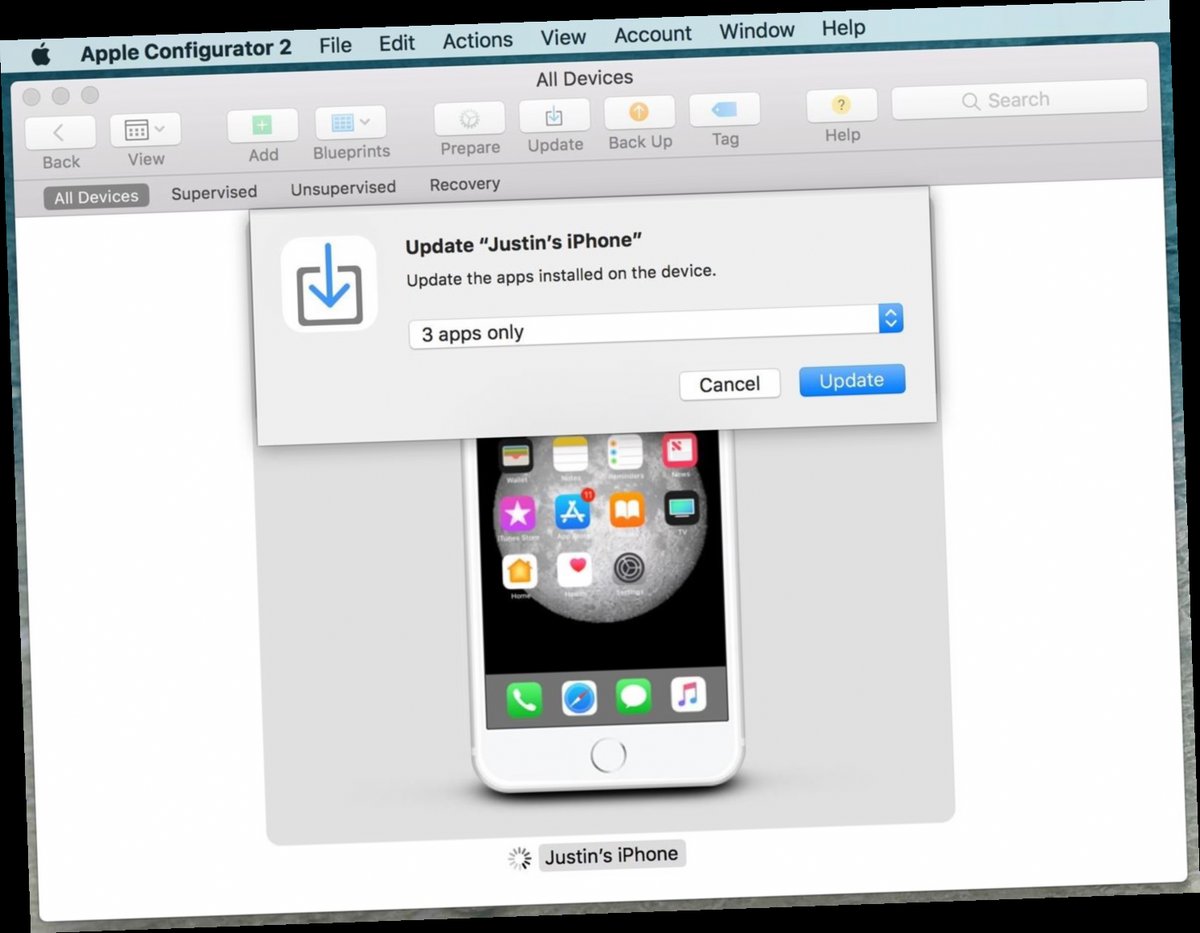Open the Window menu

pyautogui.click(x=757, y=30)
